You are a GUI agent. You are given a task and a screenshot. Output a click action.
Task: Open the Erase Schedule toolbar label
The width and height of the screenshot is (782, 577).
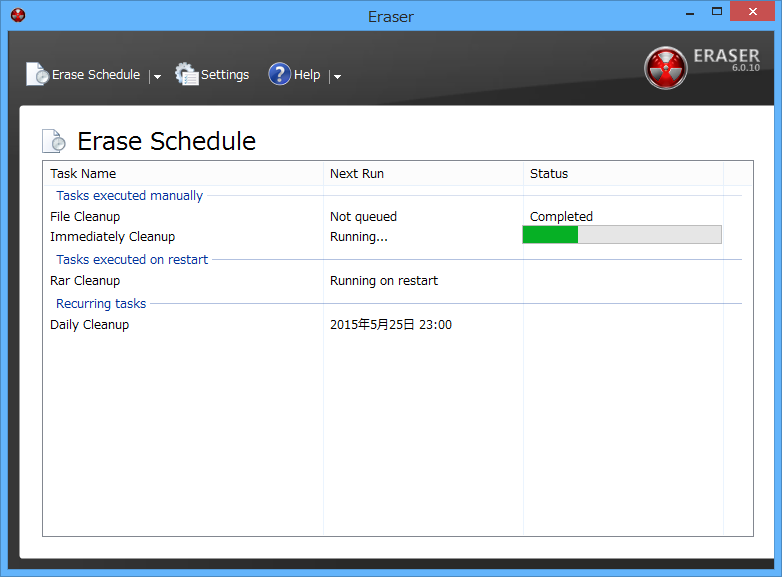96,75
